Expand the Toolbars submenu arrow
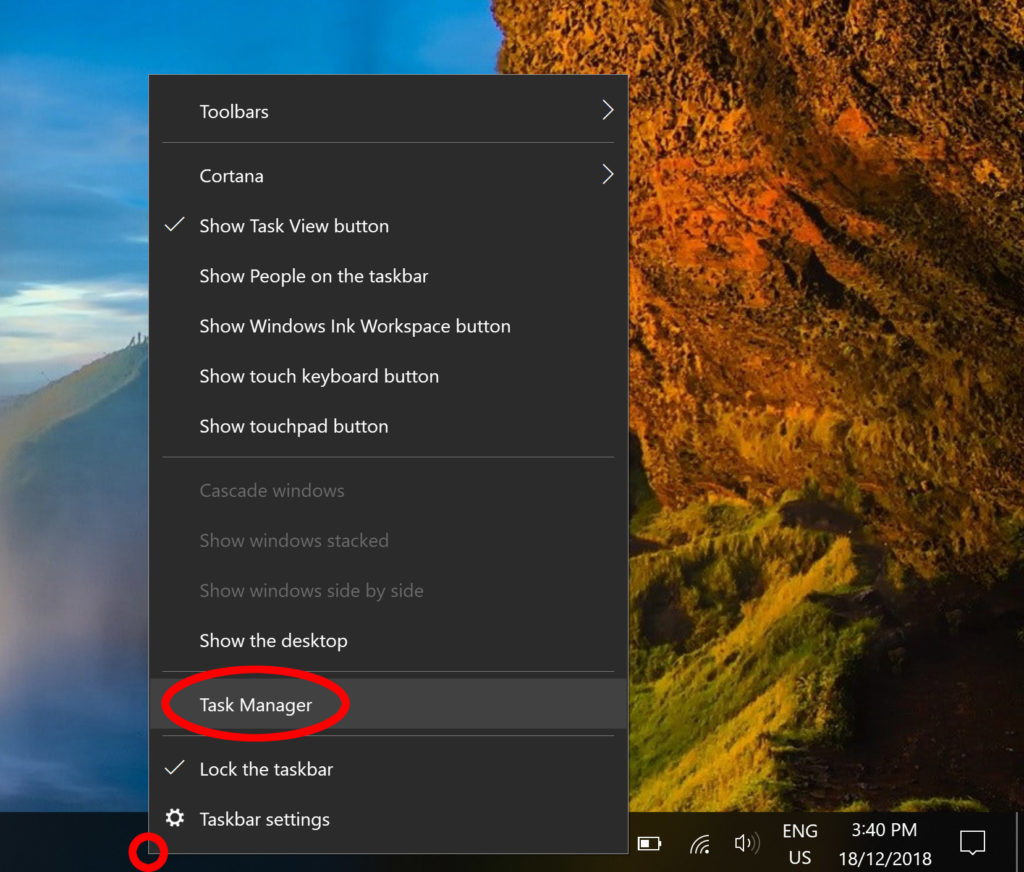The image size is (1024, 872). coord(607,111)
